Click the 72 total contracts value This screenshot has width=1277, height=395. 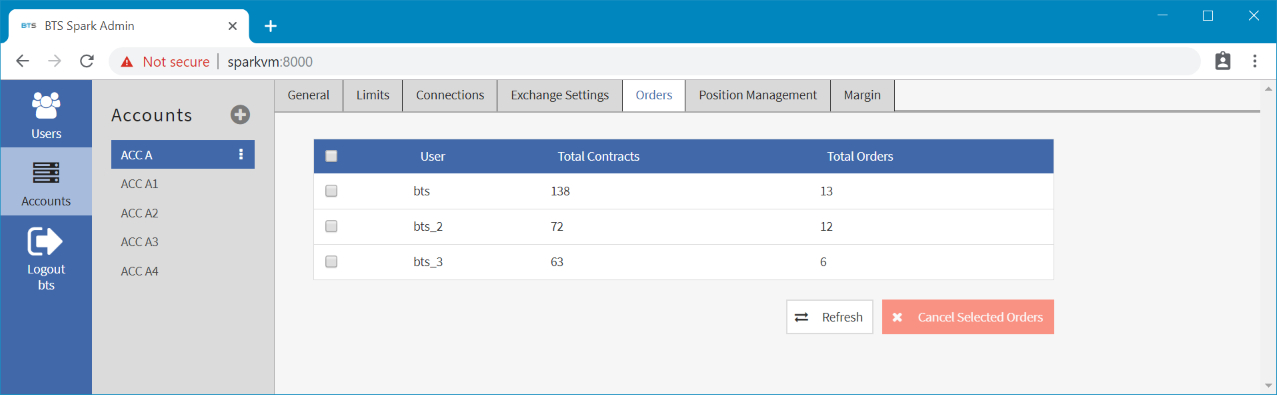point(557,226)
